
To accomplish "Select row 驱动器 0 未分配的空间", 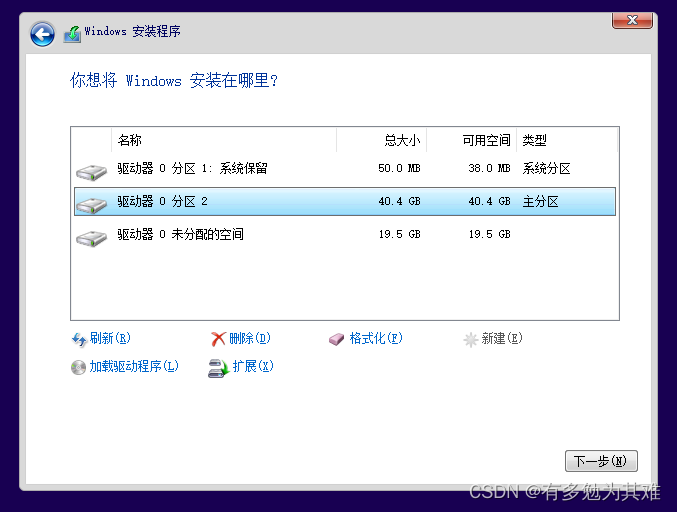I will point(345,234).
